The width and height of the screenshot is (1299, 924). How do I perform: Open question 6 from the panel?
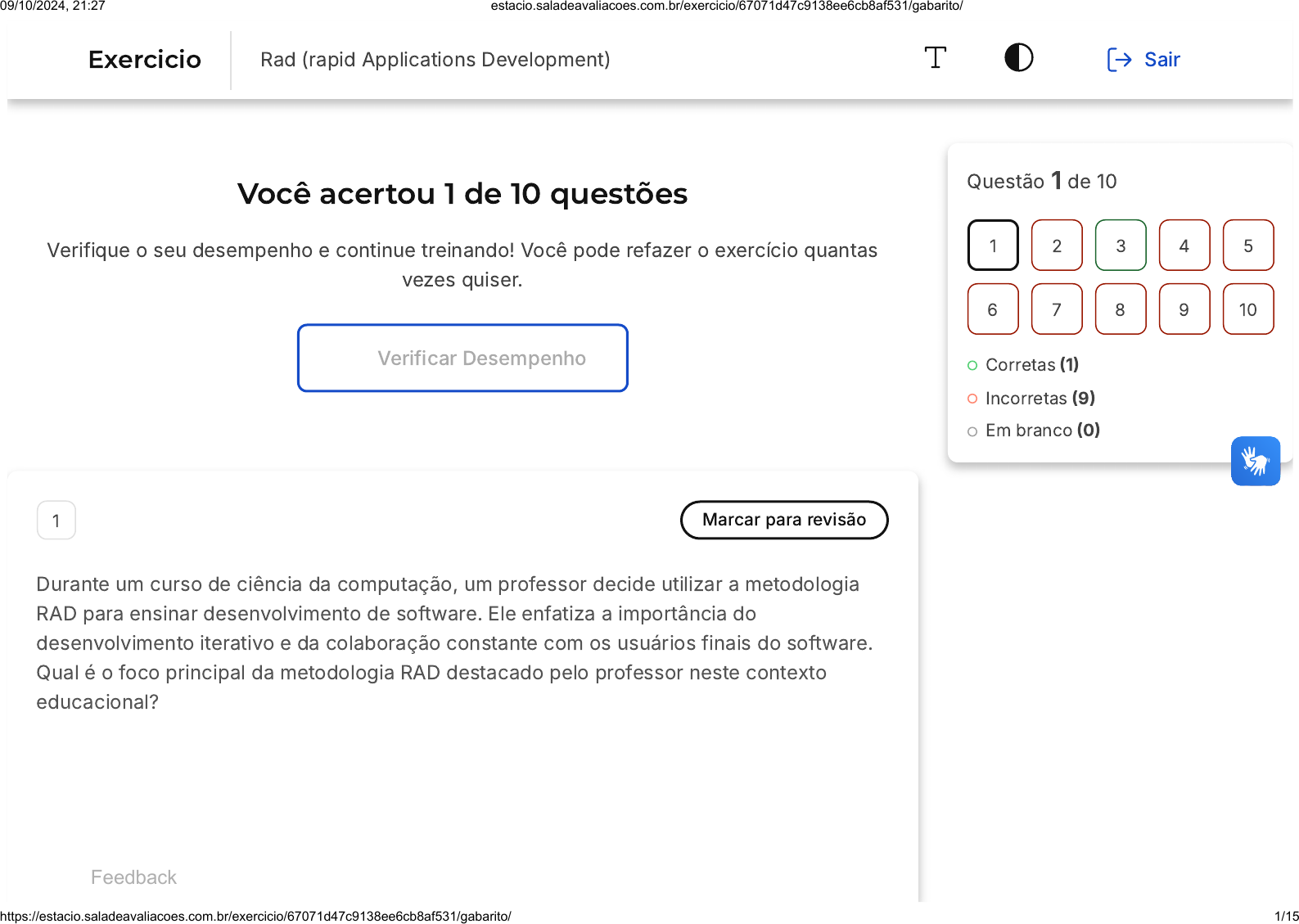[x=993, y=309]
